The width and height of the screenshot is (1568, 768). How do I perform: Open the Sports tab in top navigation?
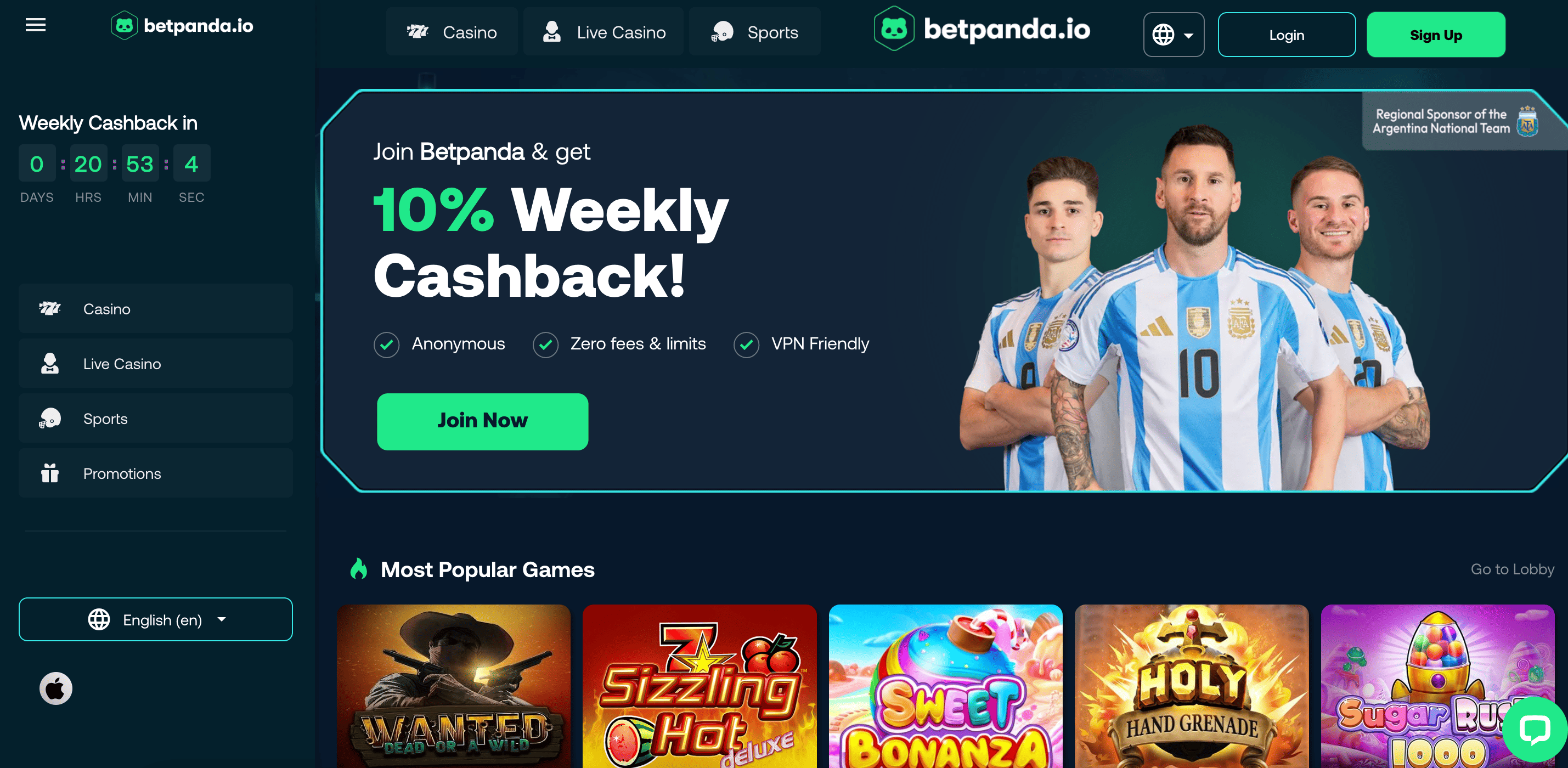755,32
